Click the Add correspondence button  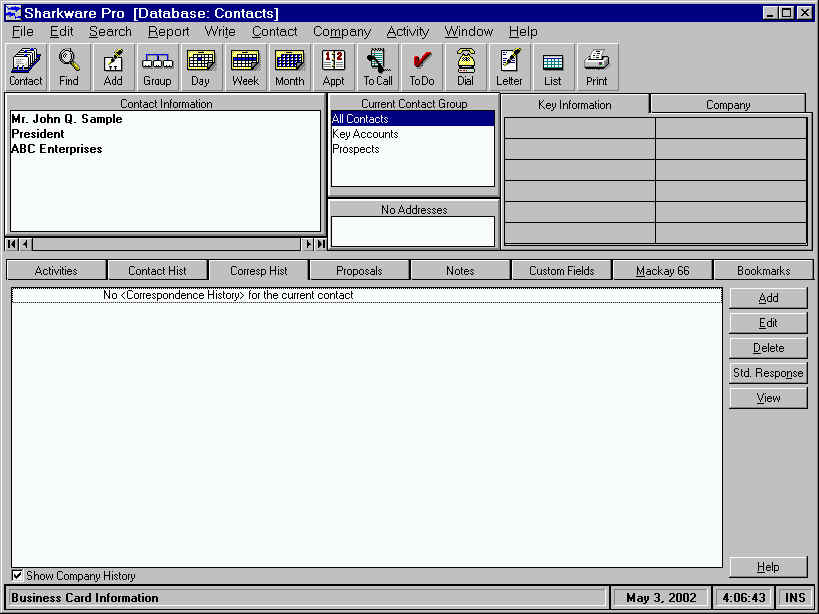[x=767, y=298]
